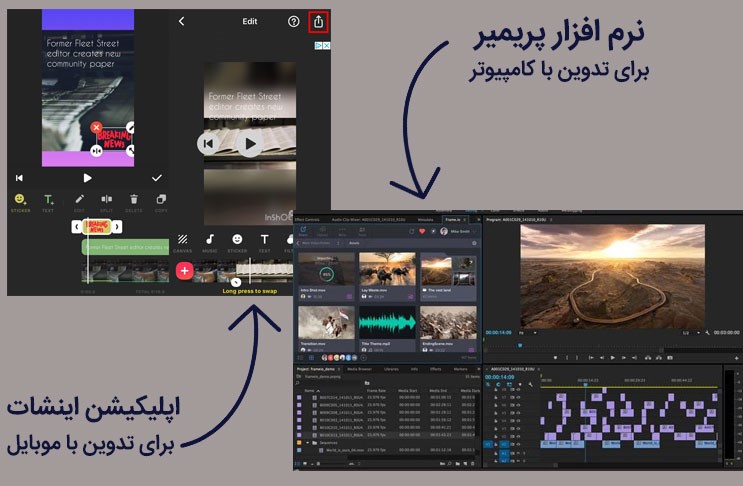Play the sequence in Premiere Program monitor
Screen dimensions: 743x486
coord(612,358)
